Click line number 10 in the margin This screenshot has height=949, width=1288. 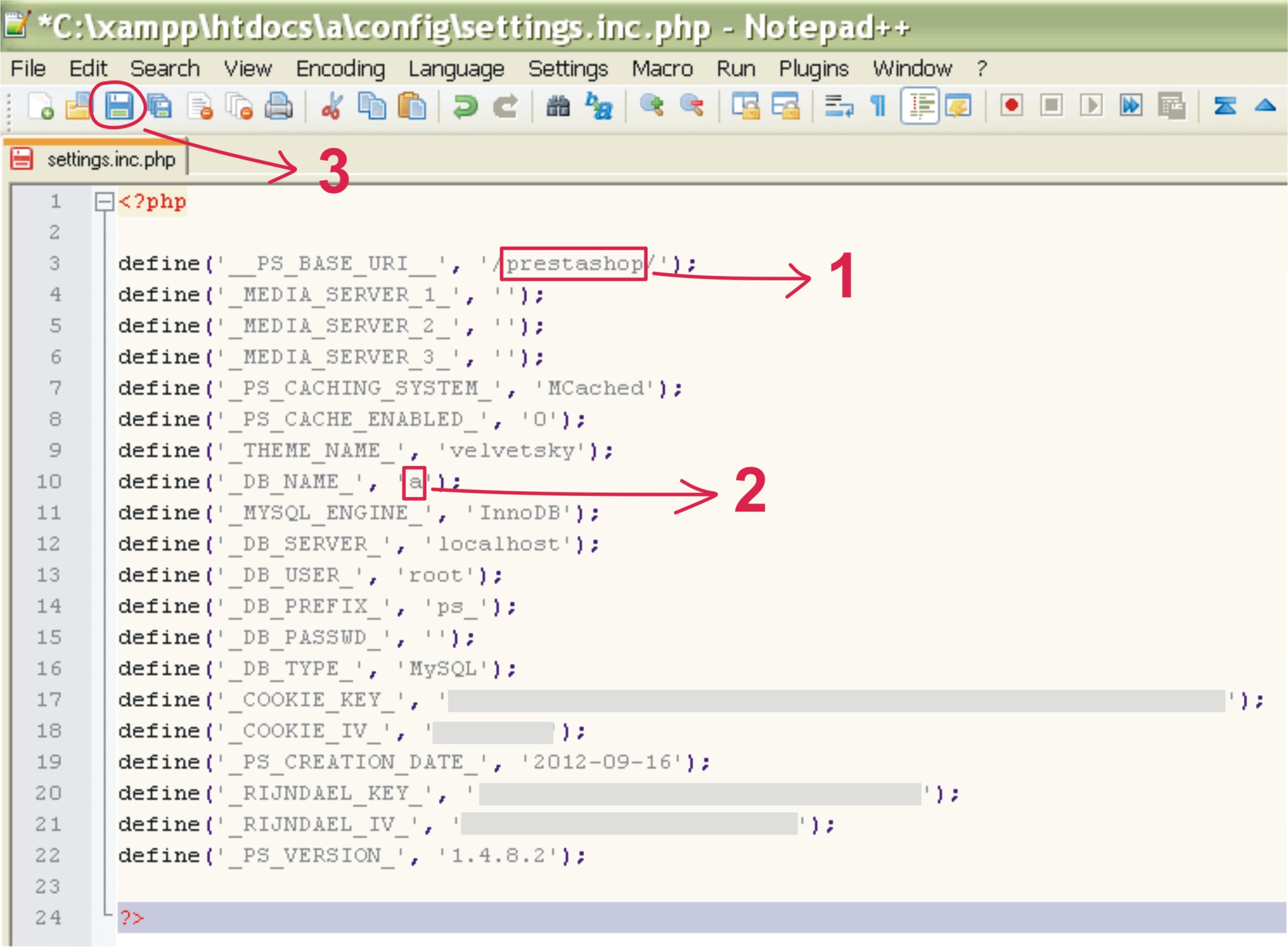pos(49,481)
